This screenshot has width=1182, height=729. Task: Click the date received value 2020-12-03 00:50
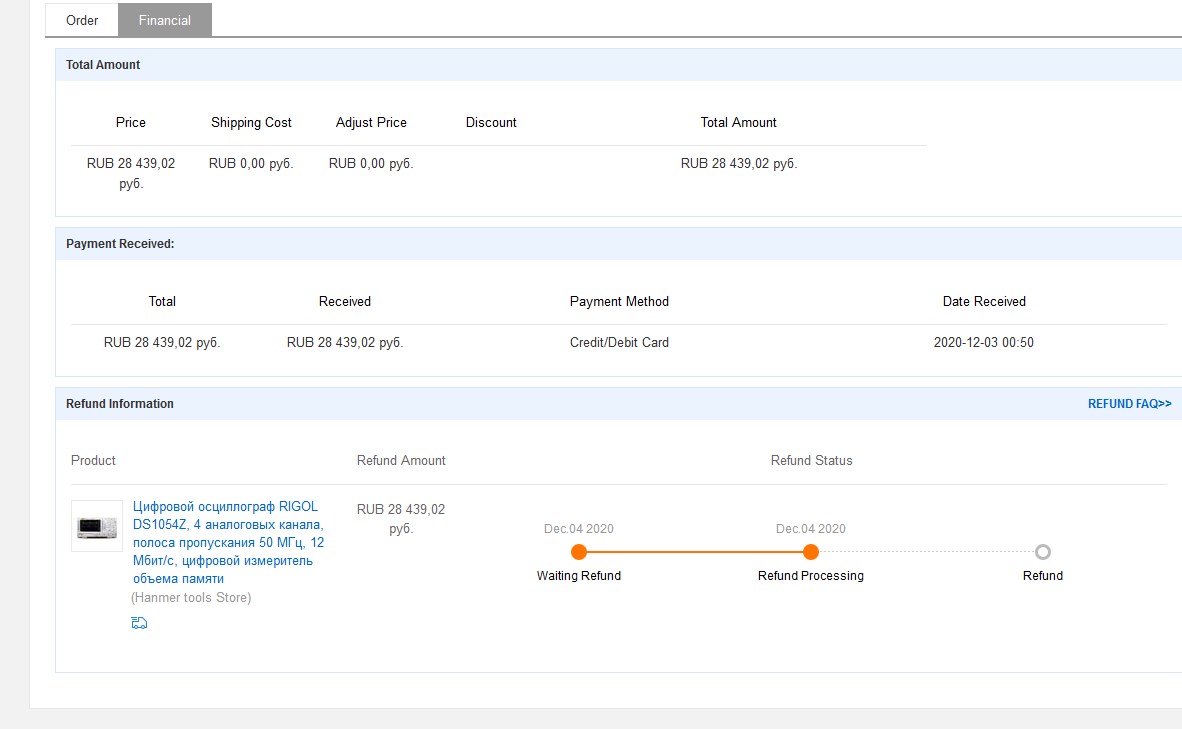pos(983,342)
